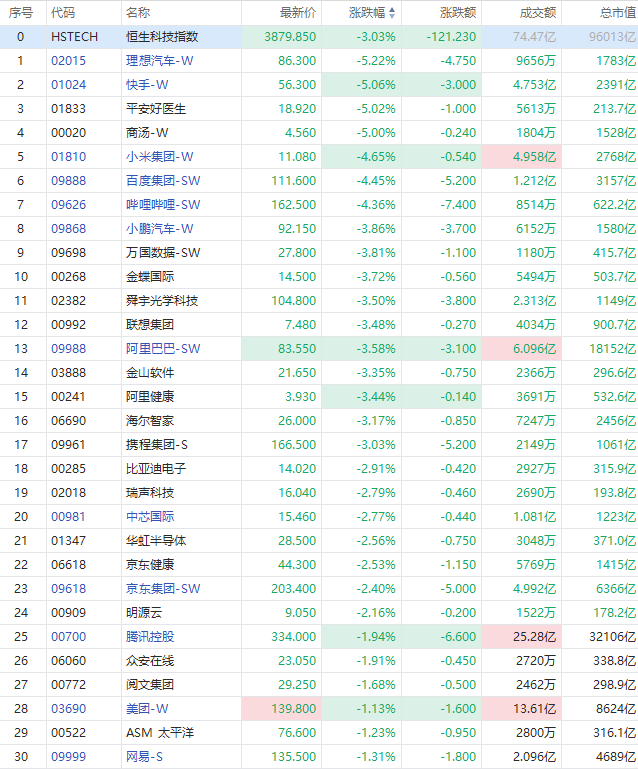
Task: Click stock code 09626
Action: pos(68,205)
